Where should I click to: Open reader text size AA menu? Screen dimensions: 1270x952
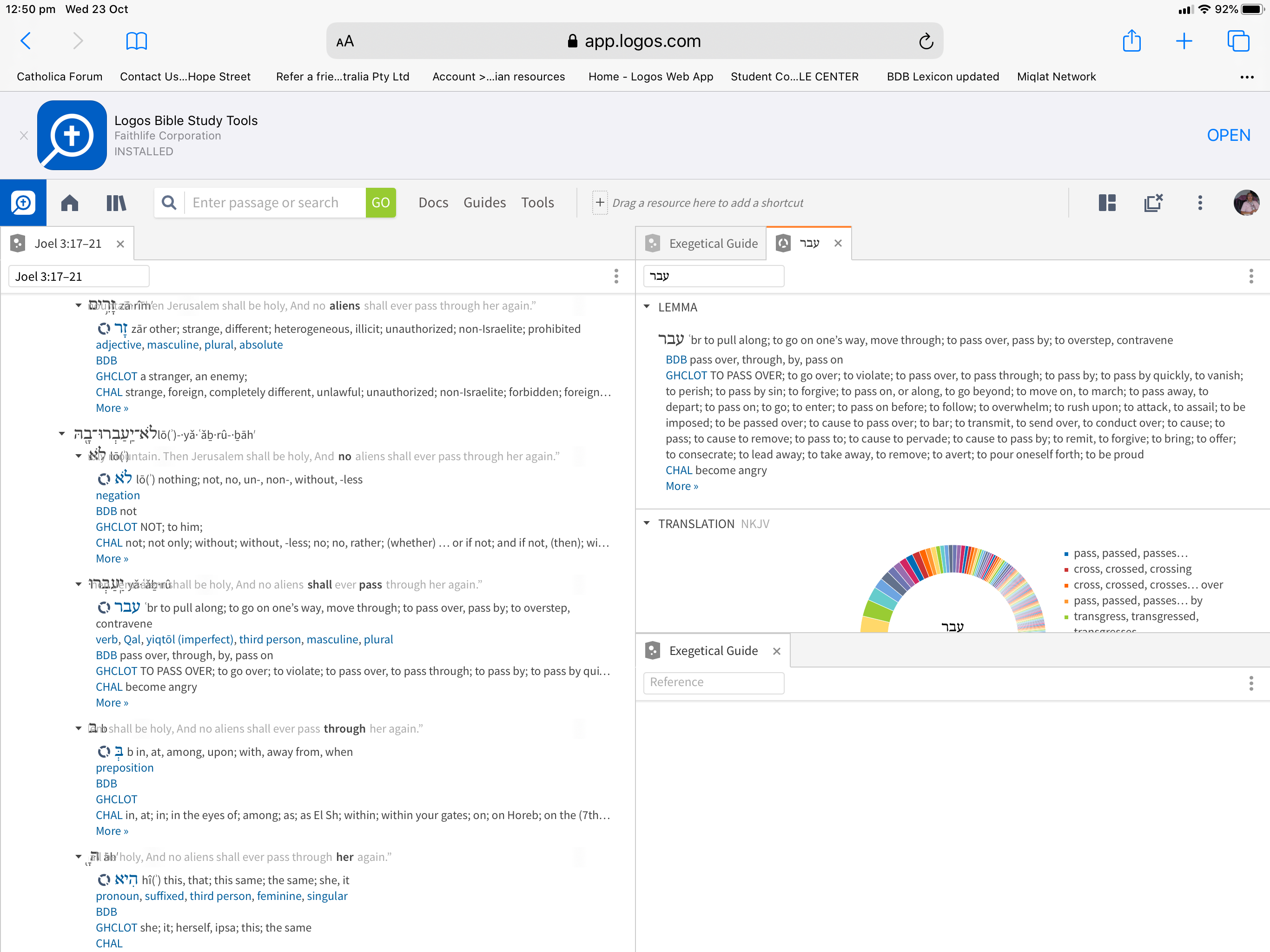(x=345, y=41)
